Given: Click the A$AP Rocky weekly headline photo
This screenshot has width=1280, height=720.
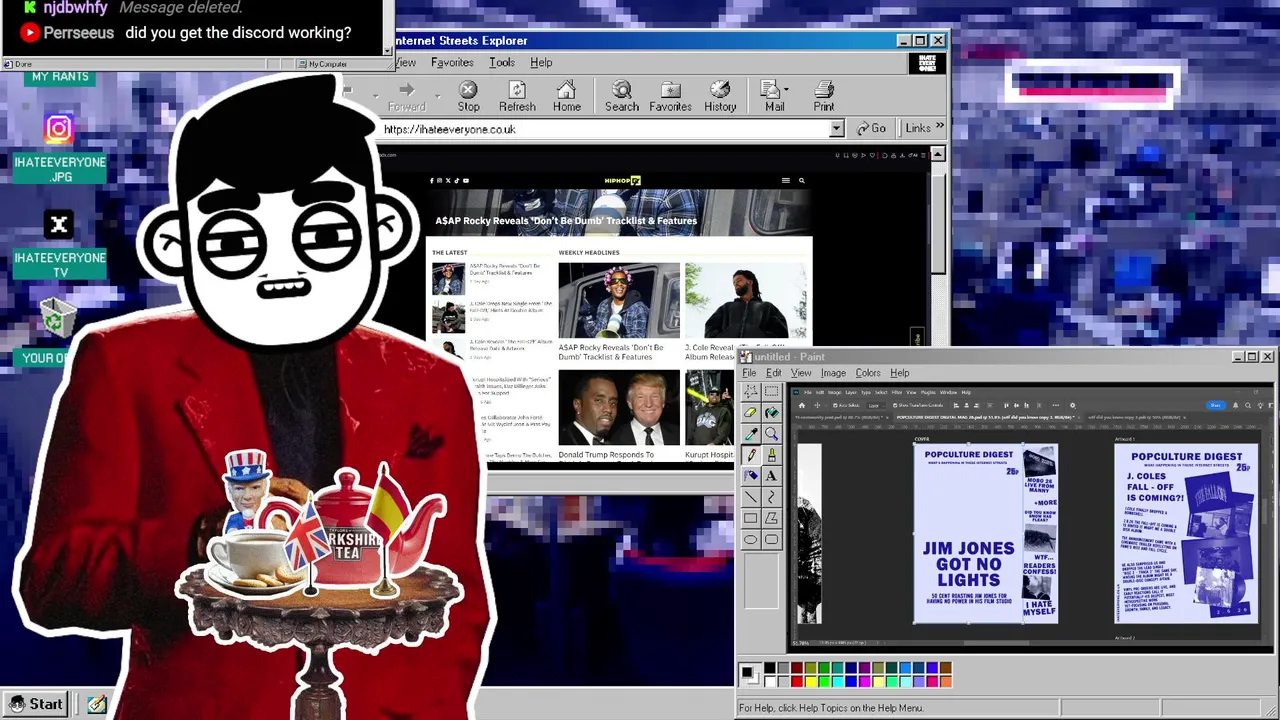Looking at the screenshot, I should click(619, 300).
